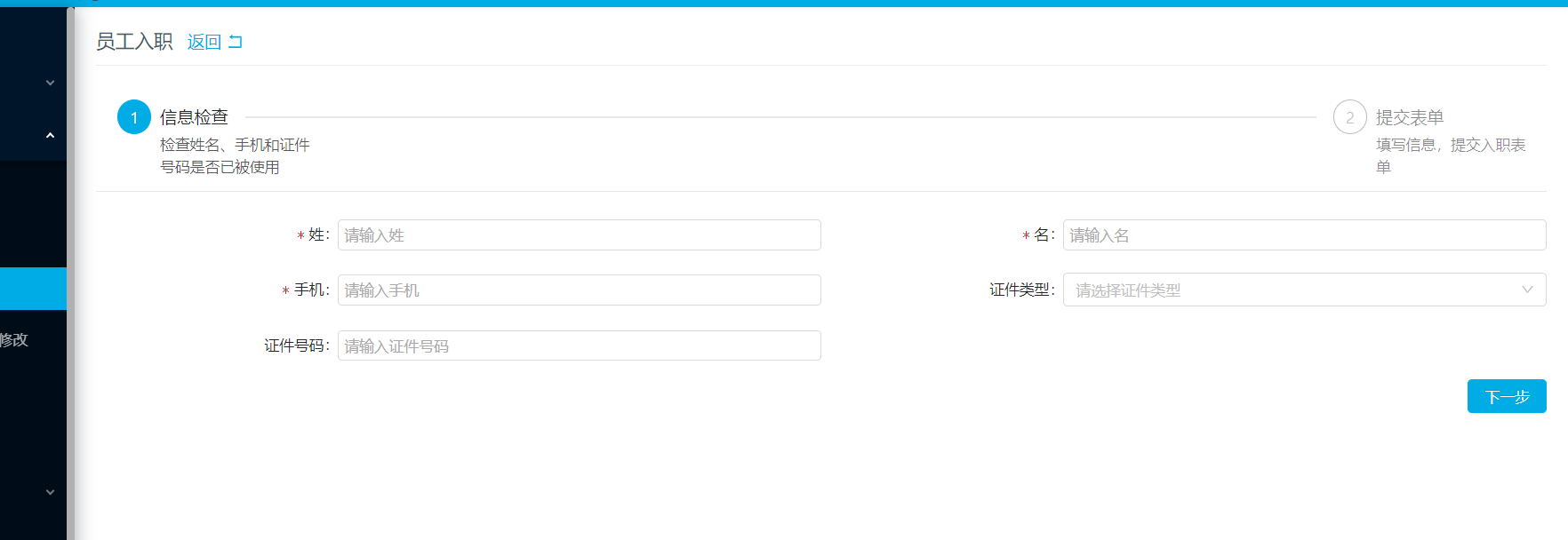Expand the first collapsed sidebar menu chevron
Viewport: 1568px width, 540px height.
coord(50,83)
